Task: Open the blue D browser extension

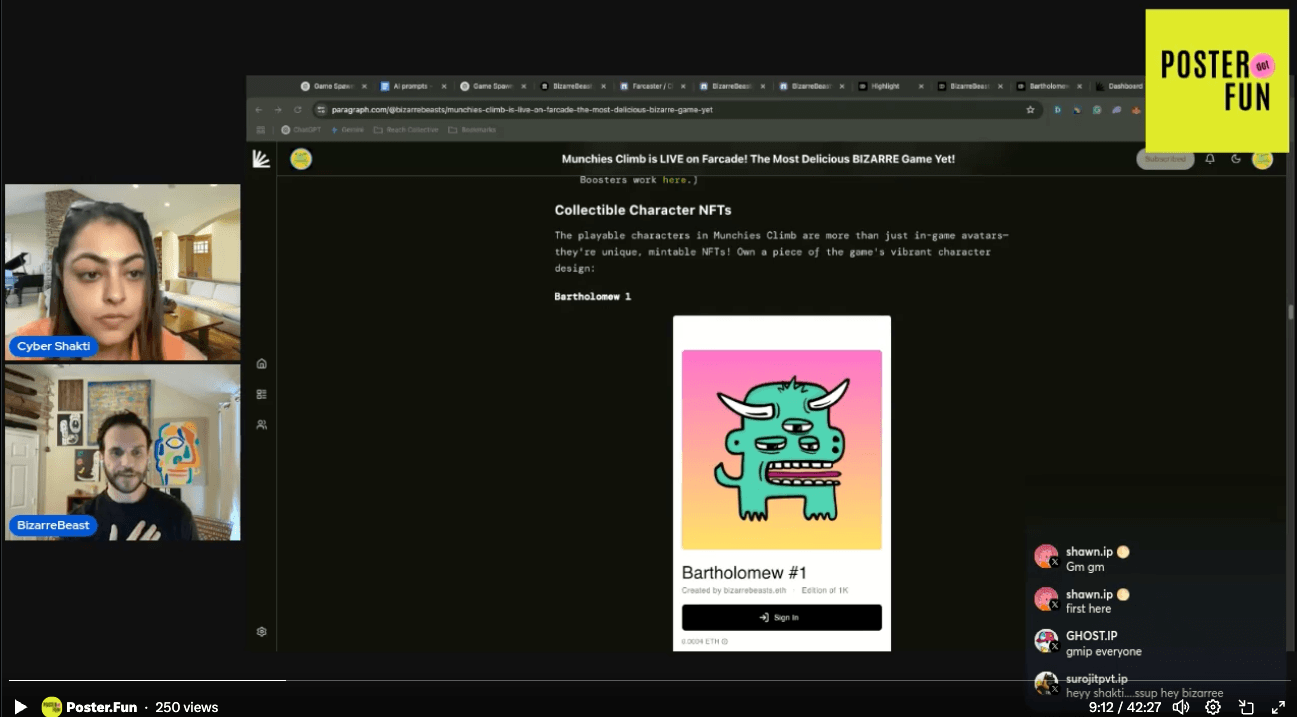Action: [x=1057, y=110]
